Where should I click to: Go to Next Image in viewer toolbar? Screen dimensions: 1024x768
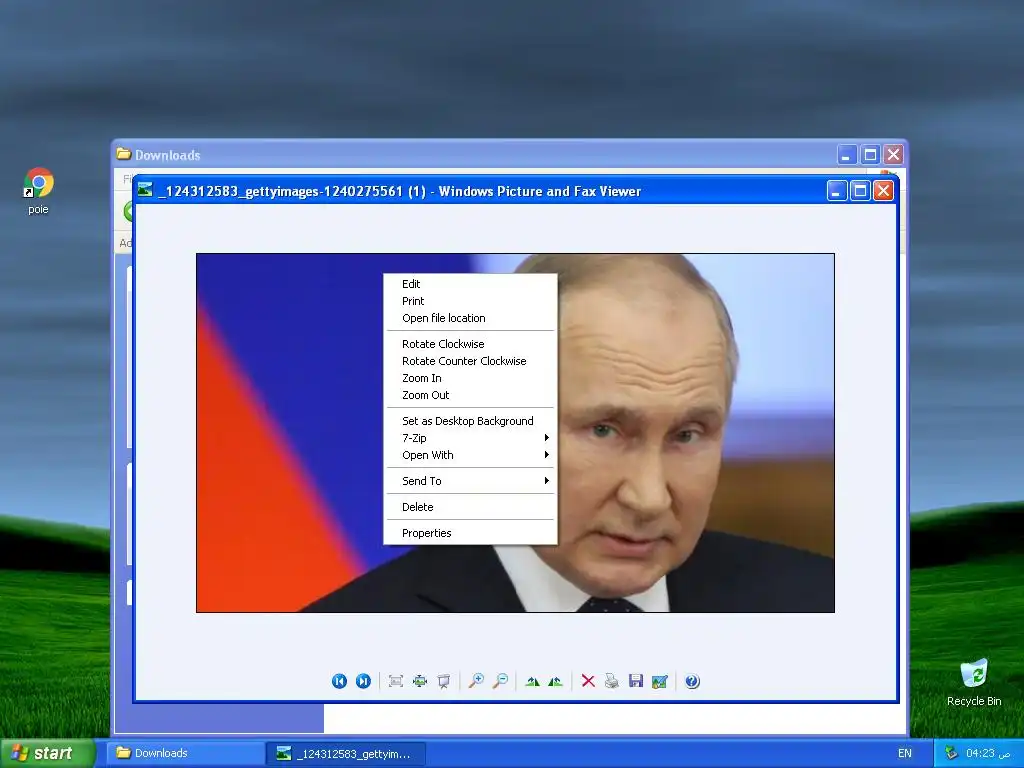point(363,681)
